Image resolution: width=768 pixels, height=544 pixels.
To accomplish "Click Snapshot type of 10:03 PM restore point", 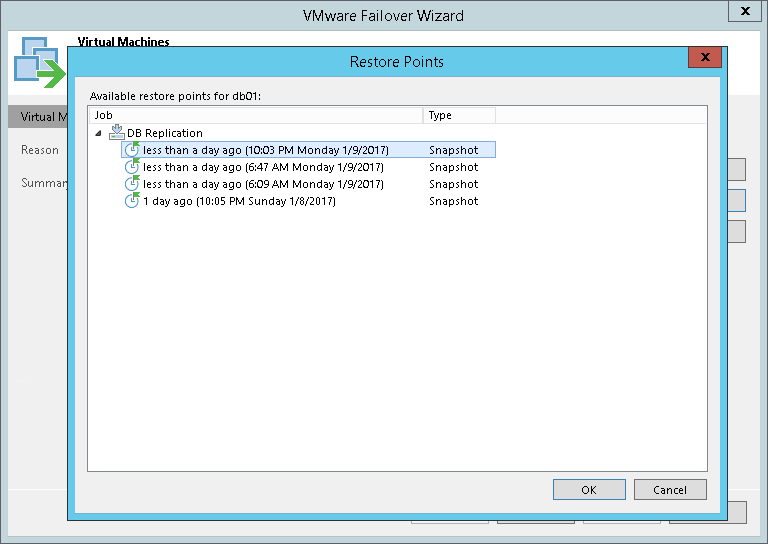I will (454, 150).
